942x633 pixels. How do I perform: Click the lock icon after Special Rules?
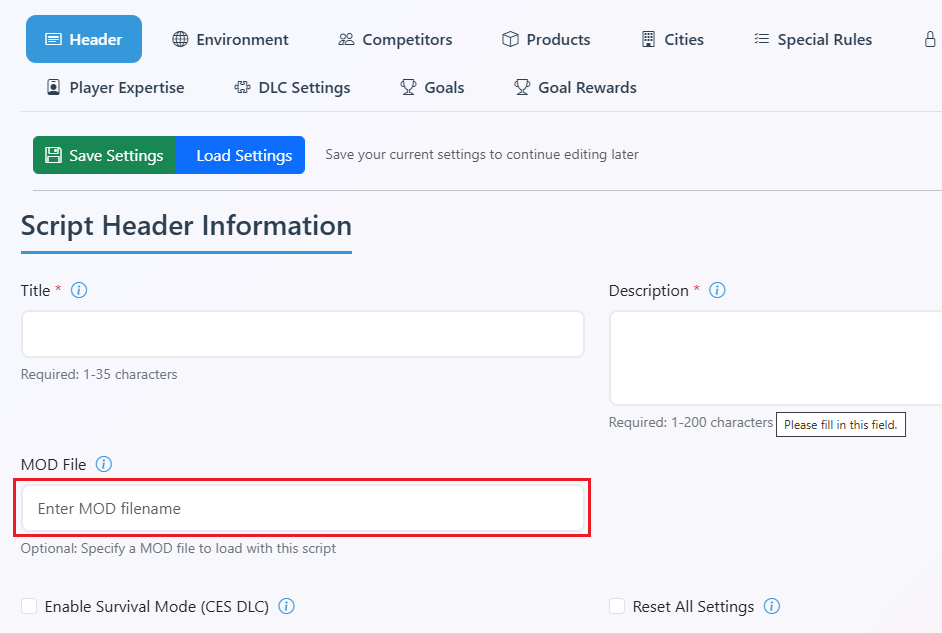[x=929, y=39]
